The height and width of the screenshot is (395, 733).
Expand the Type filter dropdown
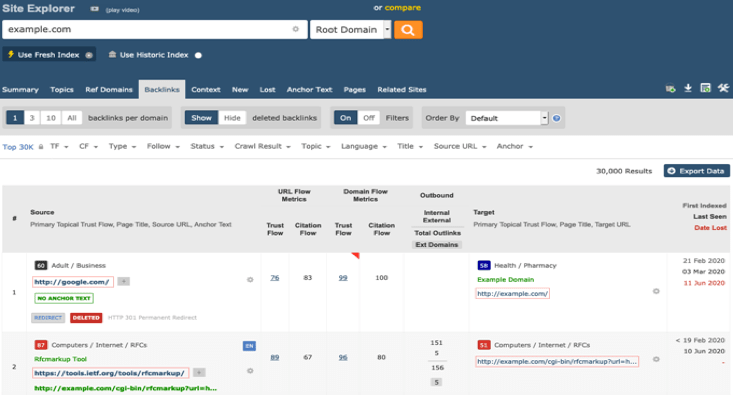(x=122, y=146)
